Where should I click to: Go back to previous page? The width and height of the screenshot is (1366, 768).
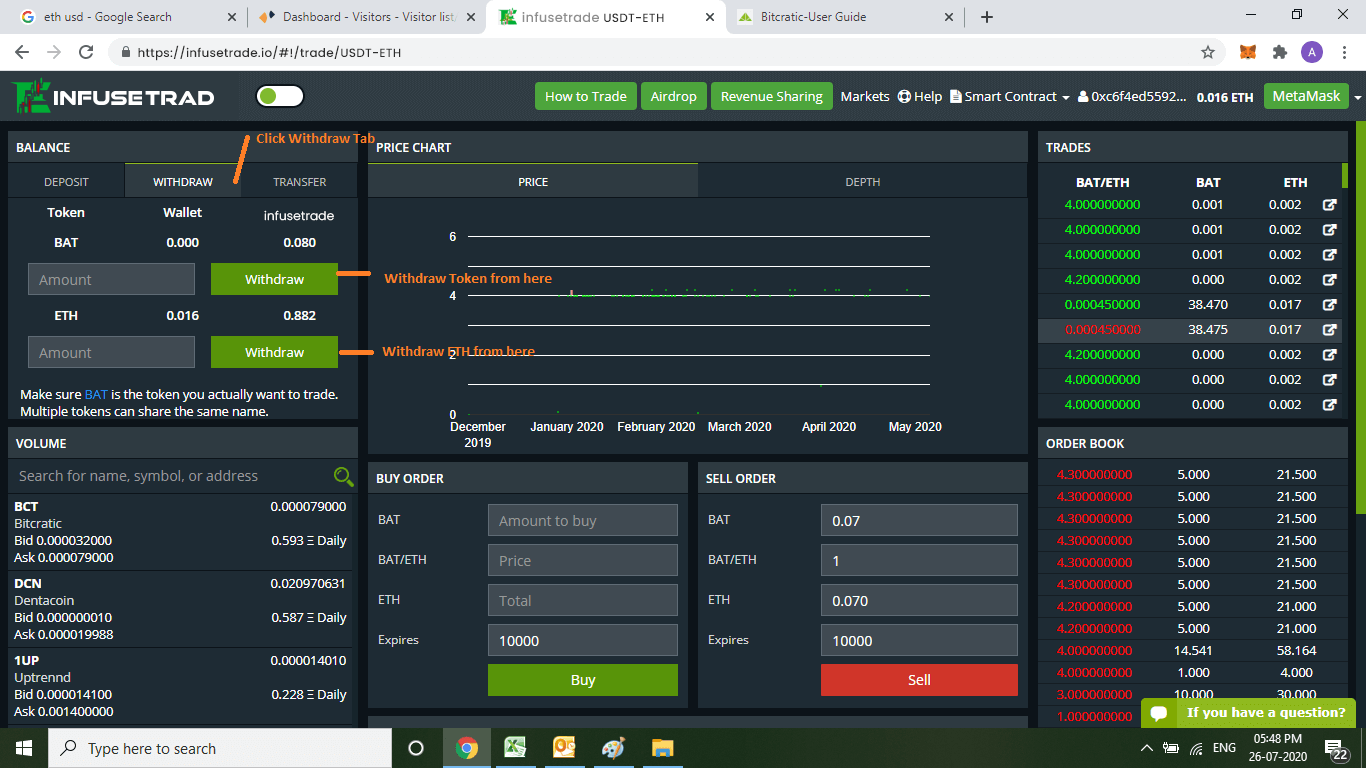23,52
